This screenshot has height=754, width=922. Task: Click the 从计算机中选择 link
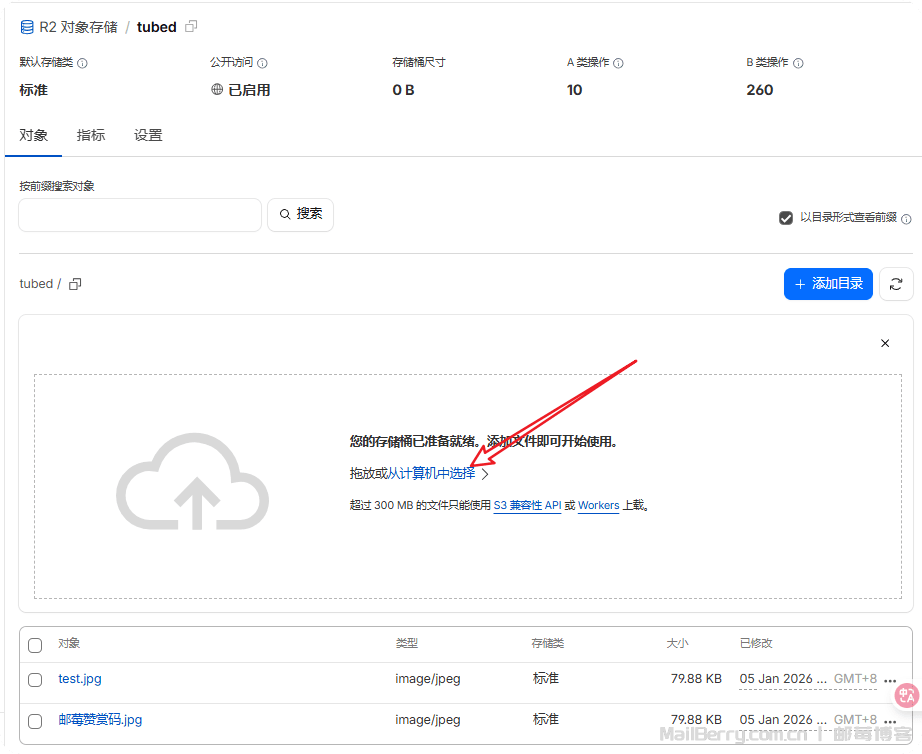431,474
